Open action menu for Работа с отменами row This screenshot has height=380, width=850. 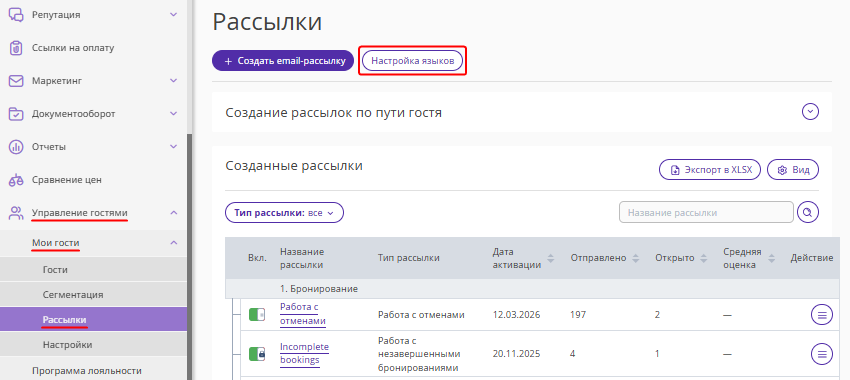pyautogui.click(x=822, y=314)
